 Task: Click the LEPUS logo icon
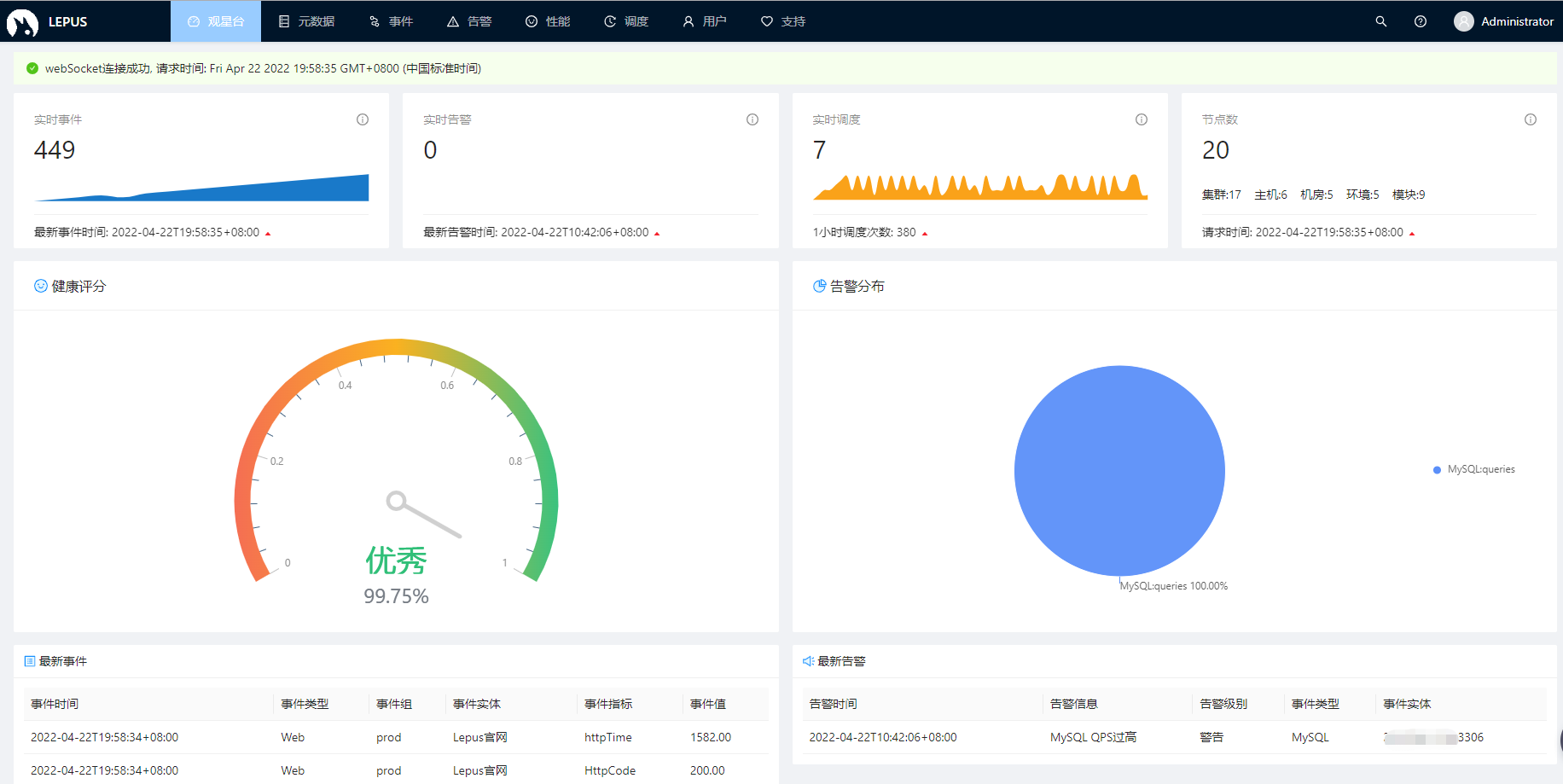[22, 22]
